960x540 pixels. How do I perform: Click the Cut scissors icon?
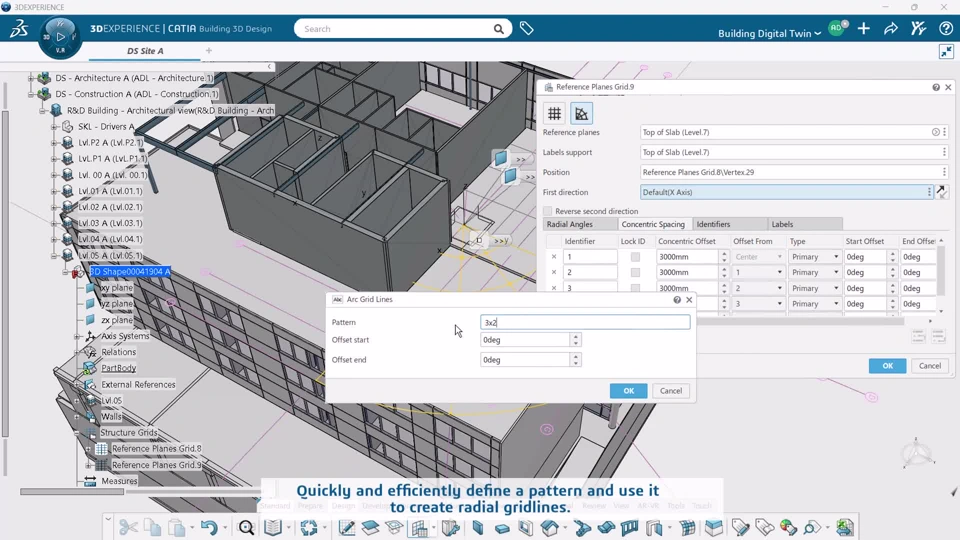coord(128,527)
